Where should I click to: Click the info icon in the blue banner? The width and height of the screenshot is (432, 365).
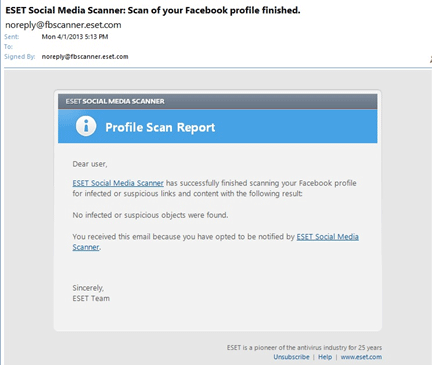tap(86, 126)
